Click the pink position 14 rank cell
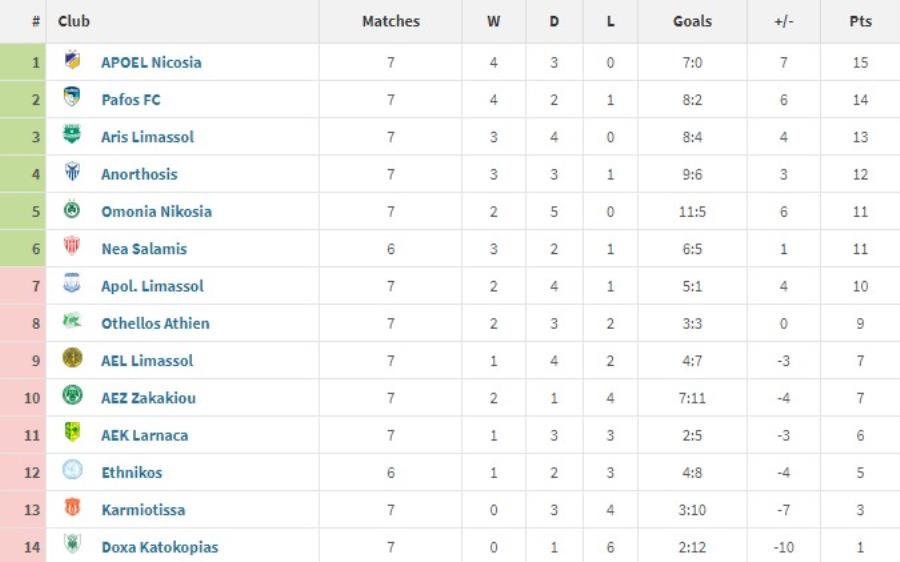Image resolution: width=900 pixels, height=562 pixels. tap(23, 546)
